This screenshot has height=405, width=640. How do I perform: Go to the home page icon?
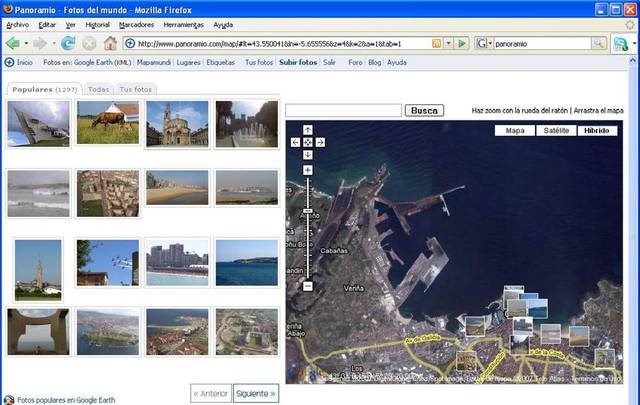coord(110,43)
